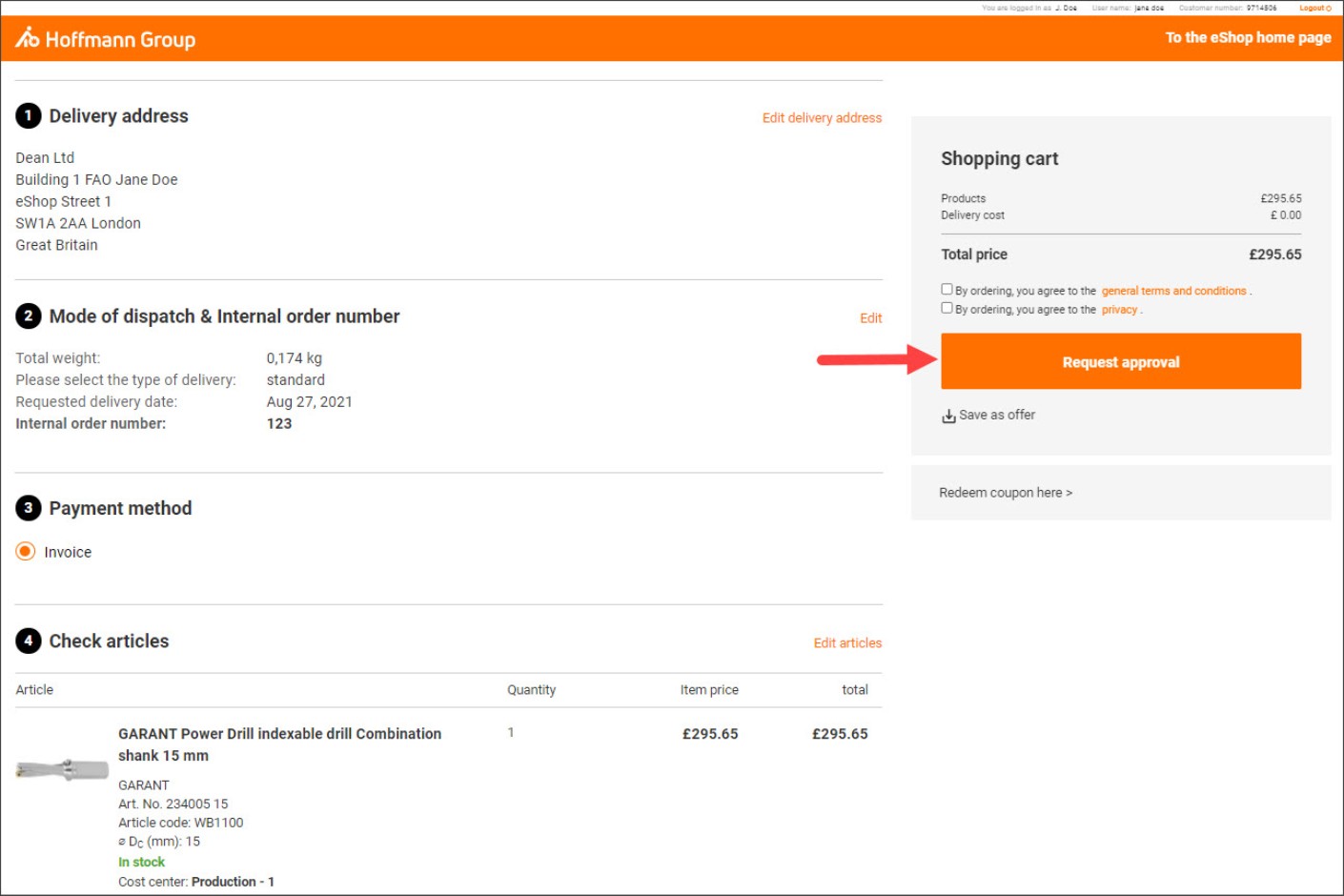The width and height of the screenshot is (1344, 896).
Task: Click the step 3 Payment method badge
Action: 28,508
